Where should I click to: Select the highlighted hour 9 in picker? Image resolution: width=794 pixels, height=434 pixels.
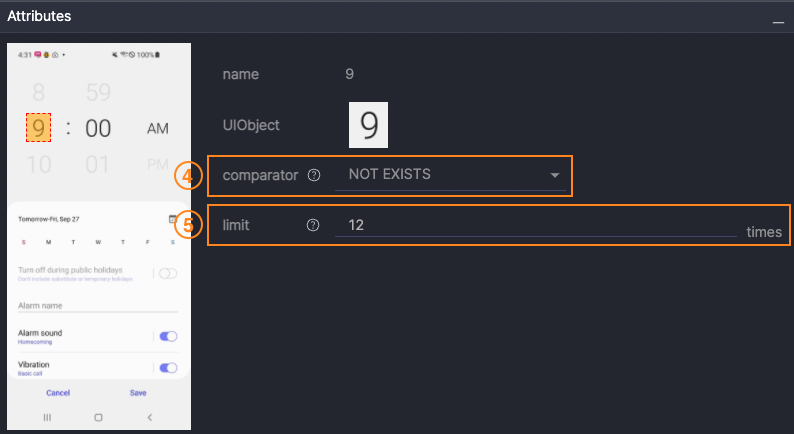tap(39, 127)
